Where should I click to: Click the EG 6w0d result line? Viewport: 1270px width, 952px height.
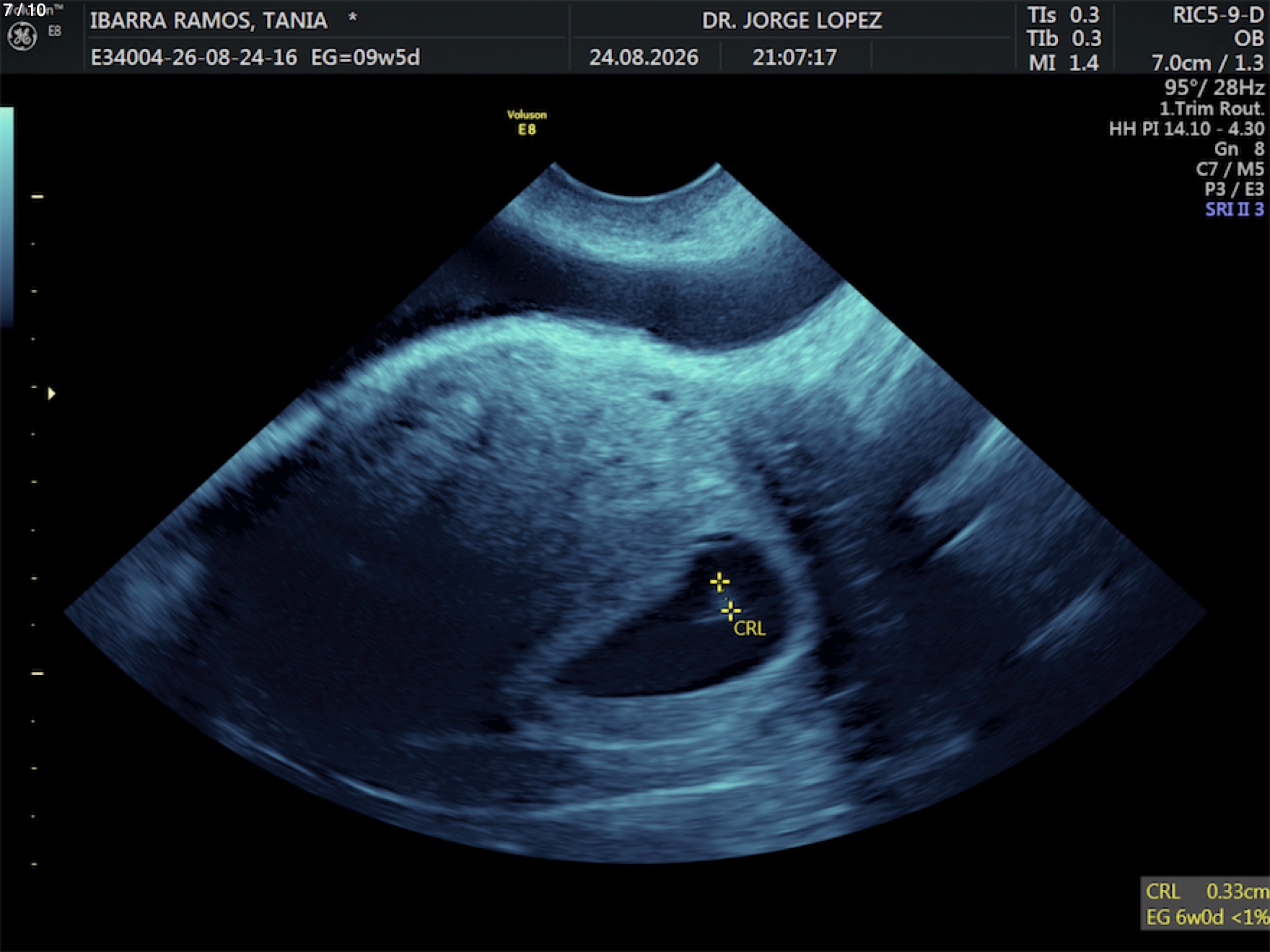click(x=1206, y=917)
